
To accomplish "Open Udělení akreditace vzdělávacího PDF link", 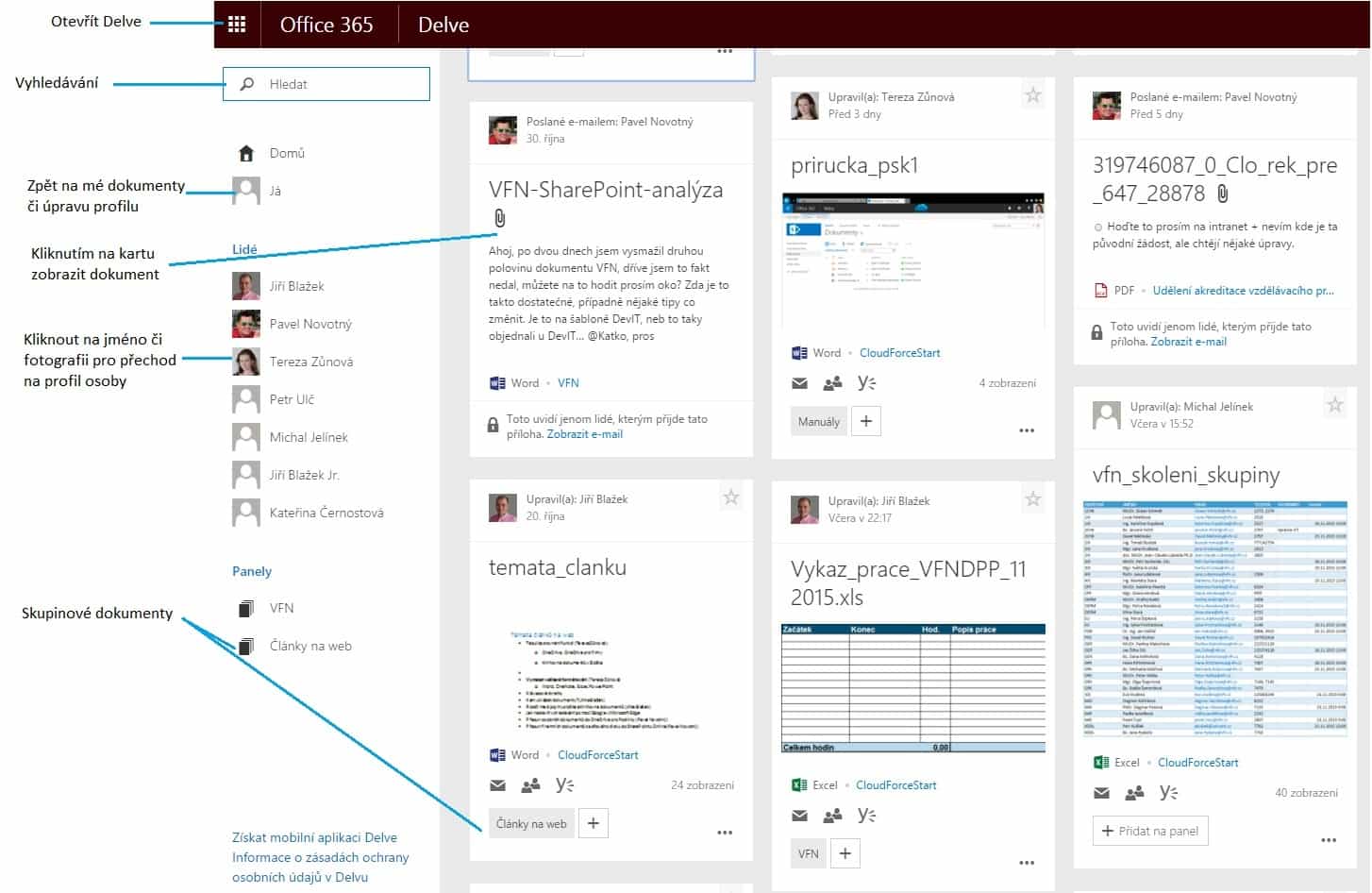I will point(1243,291).
